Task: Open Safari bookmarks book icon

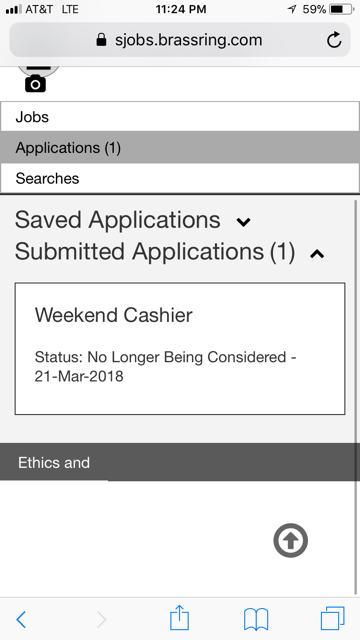Action: [x=256, y=619]
